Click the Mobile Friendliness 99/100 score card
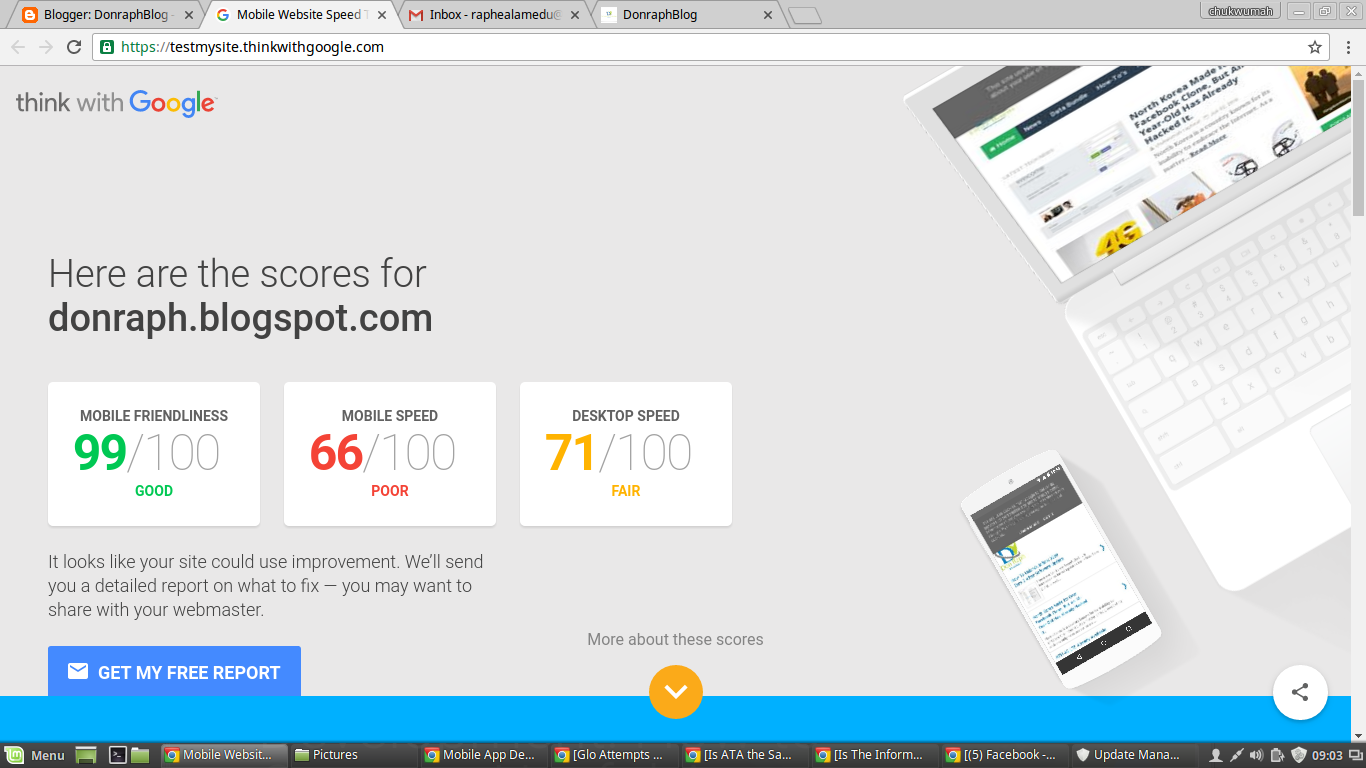 pos(154,454)
